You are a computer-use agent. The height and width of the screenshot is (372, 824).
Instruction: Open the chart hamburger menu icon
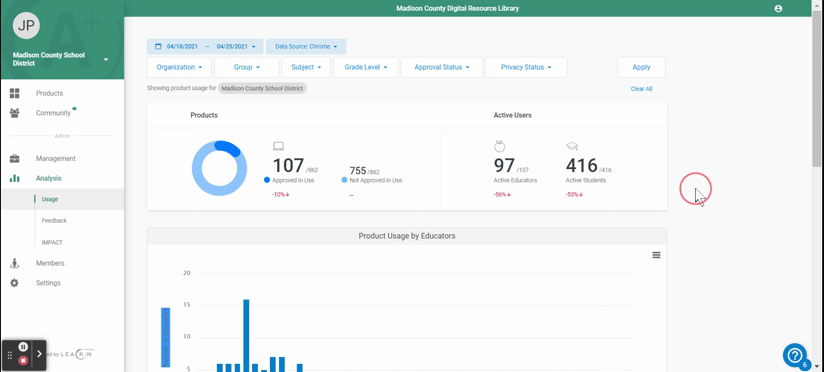[x=656, y=255]
